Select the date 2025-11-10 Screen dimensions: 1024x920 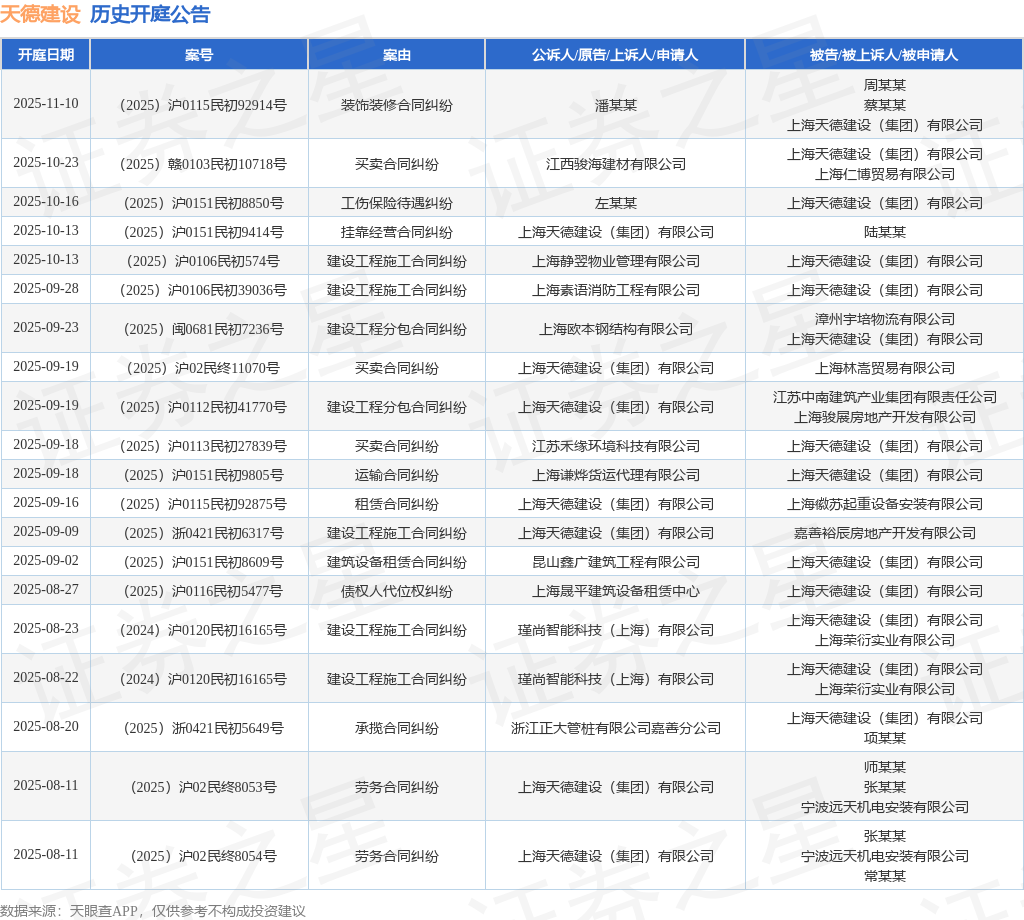tap(46, 104)
